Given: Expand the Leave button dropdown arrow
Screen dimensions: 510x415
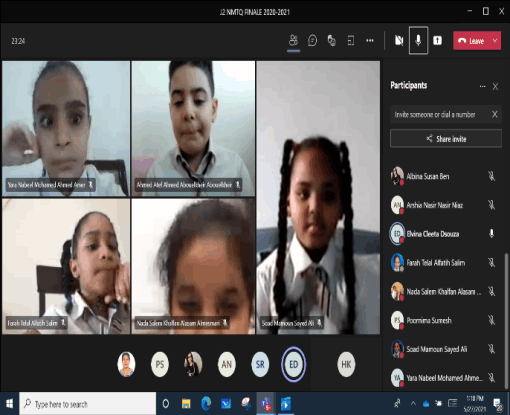Looking at the screenshot, I should 495,41.
